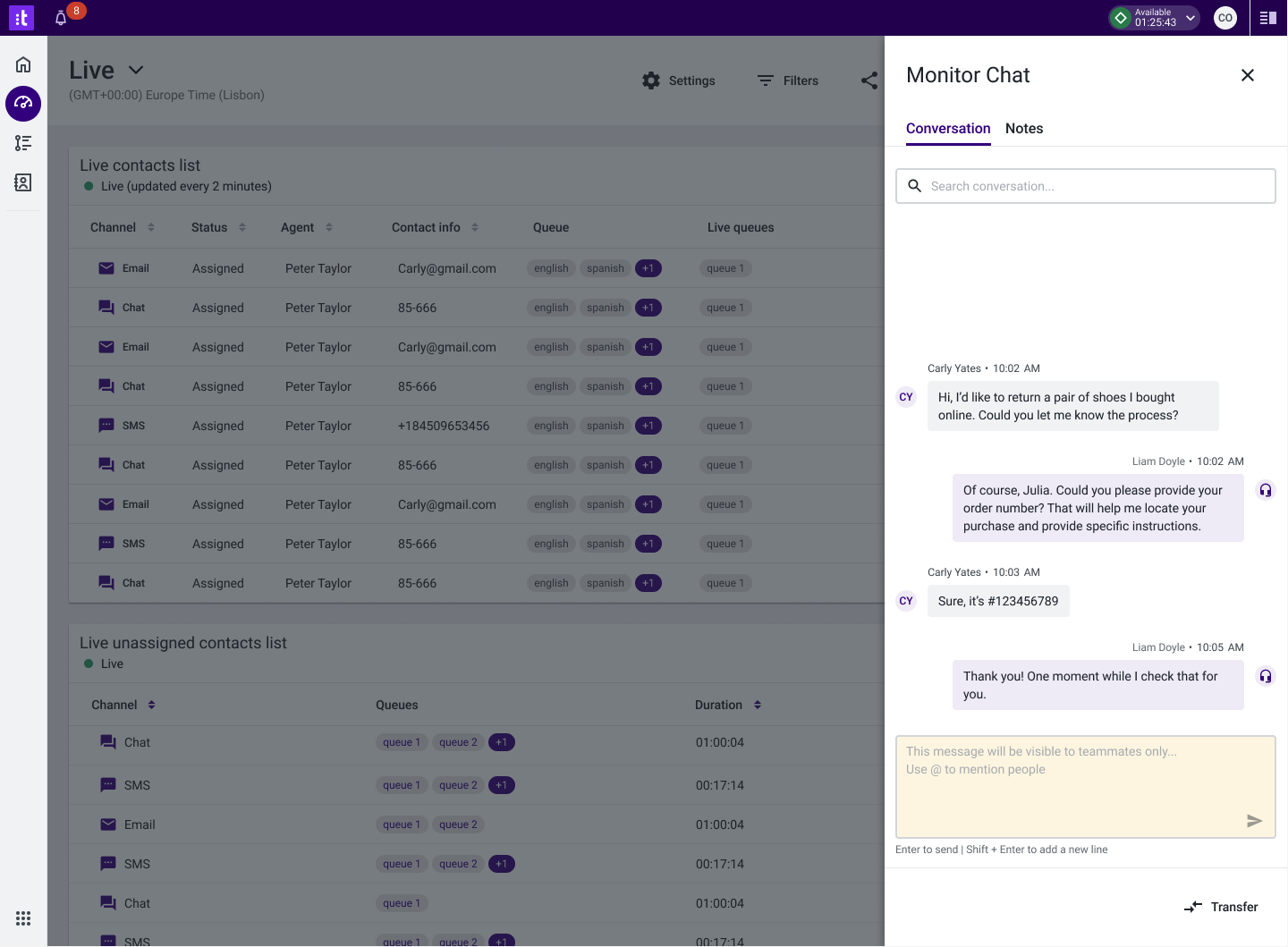Open the contacts book sidebar icon
The image size is (1288, 947).
[x=23, y=182]
